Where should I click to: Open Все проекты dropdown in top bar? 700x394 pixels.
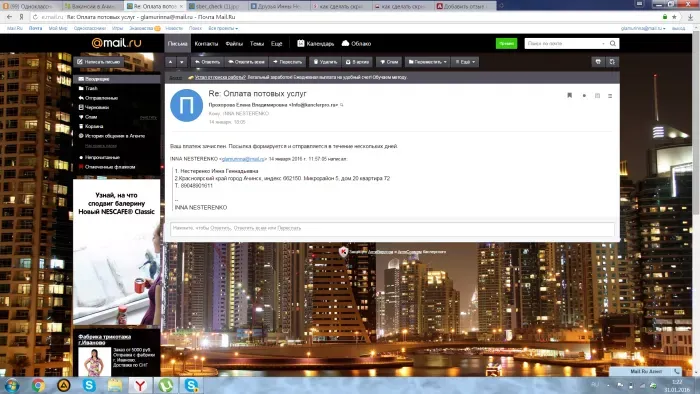click(x=223, y=28)
